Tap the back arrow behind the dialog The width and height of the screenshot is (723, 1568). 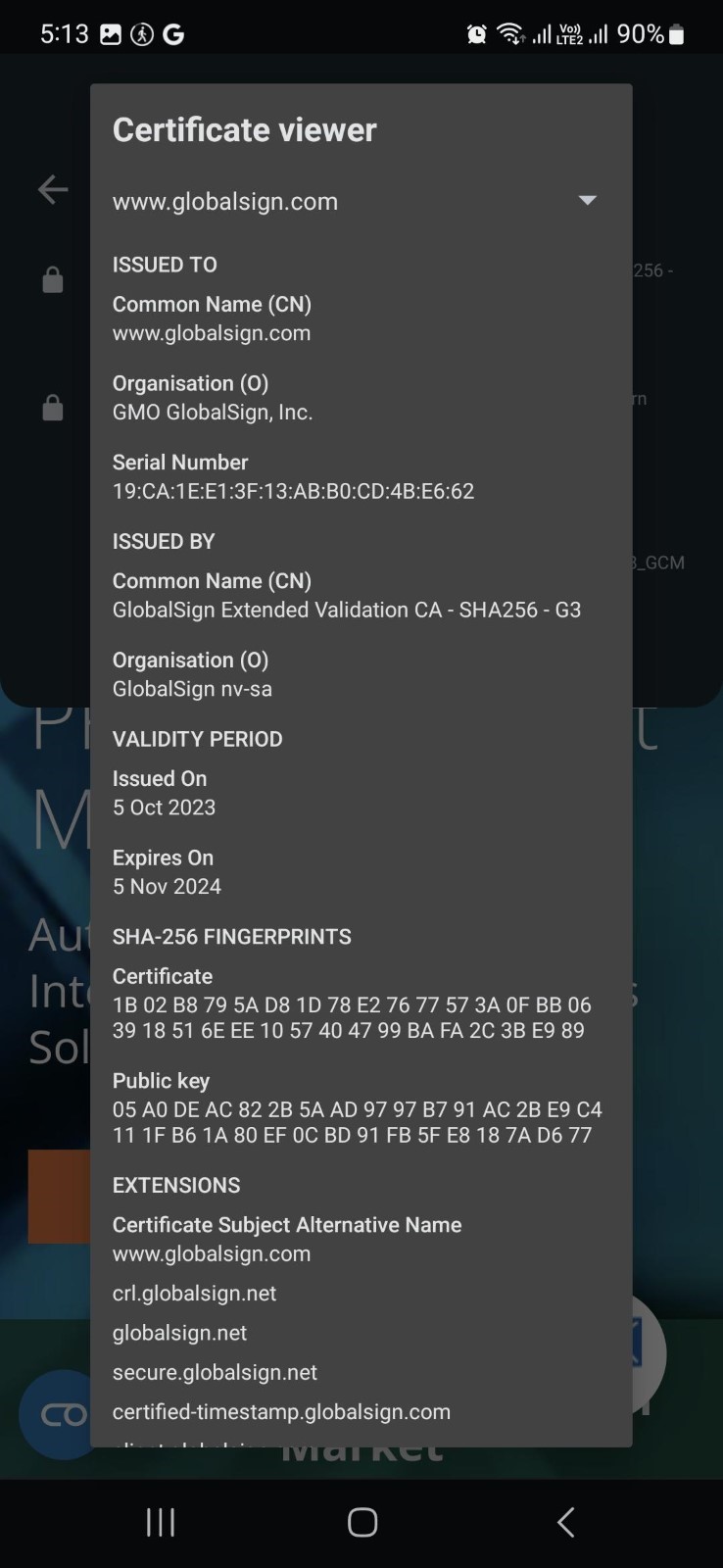point(53,190)
